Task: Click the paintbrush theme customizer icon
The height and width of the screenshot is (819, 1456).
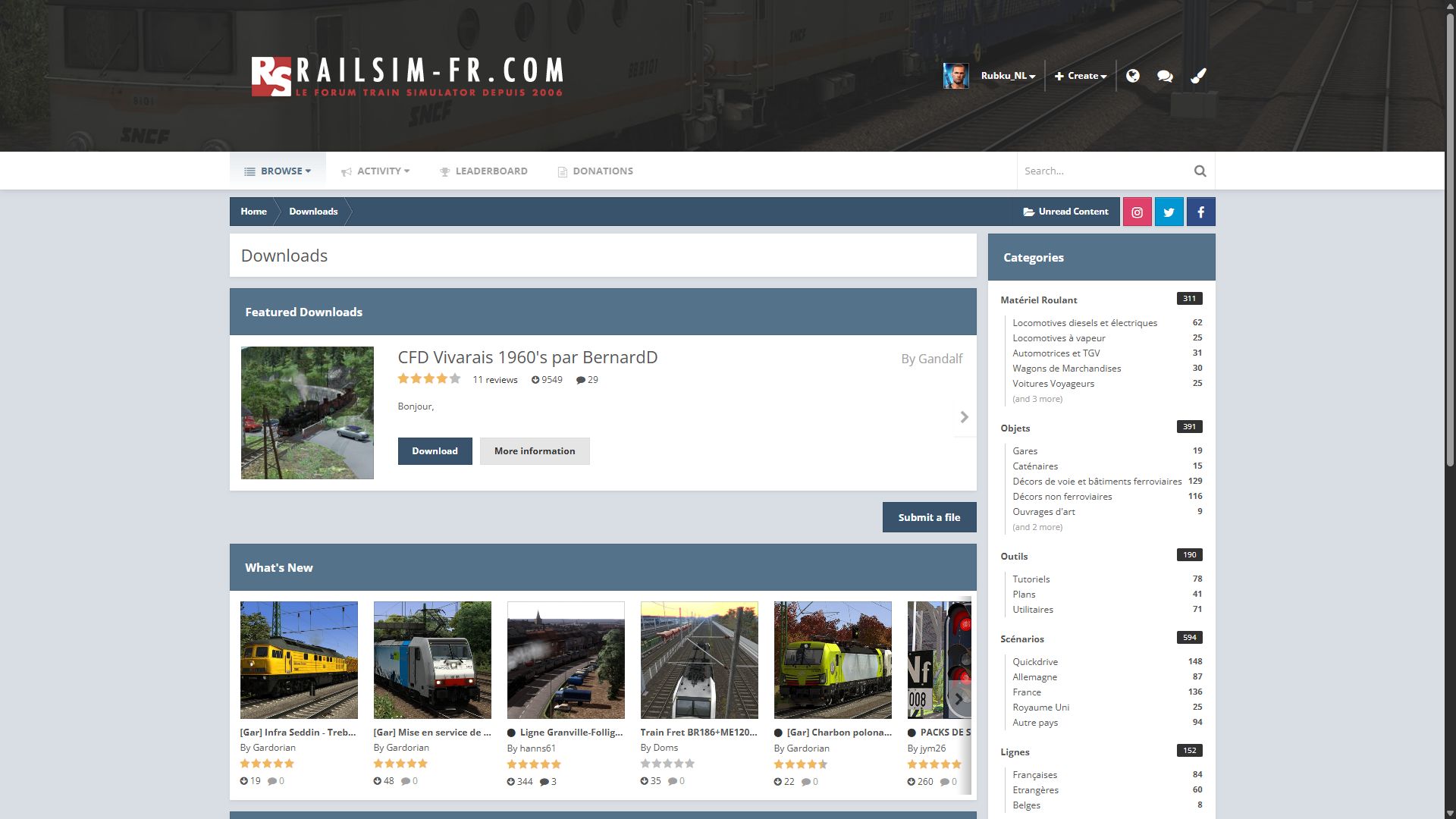Action: [x=1198, y=76]
